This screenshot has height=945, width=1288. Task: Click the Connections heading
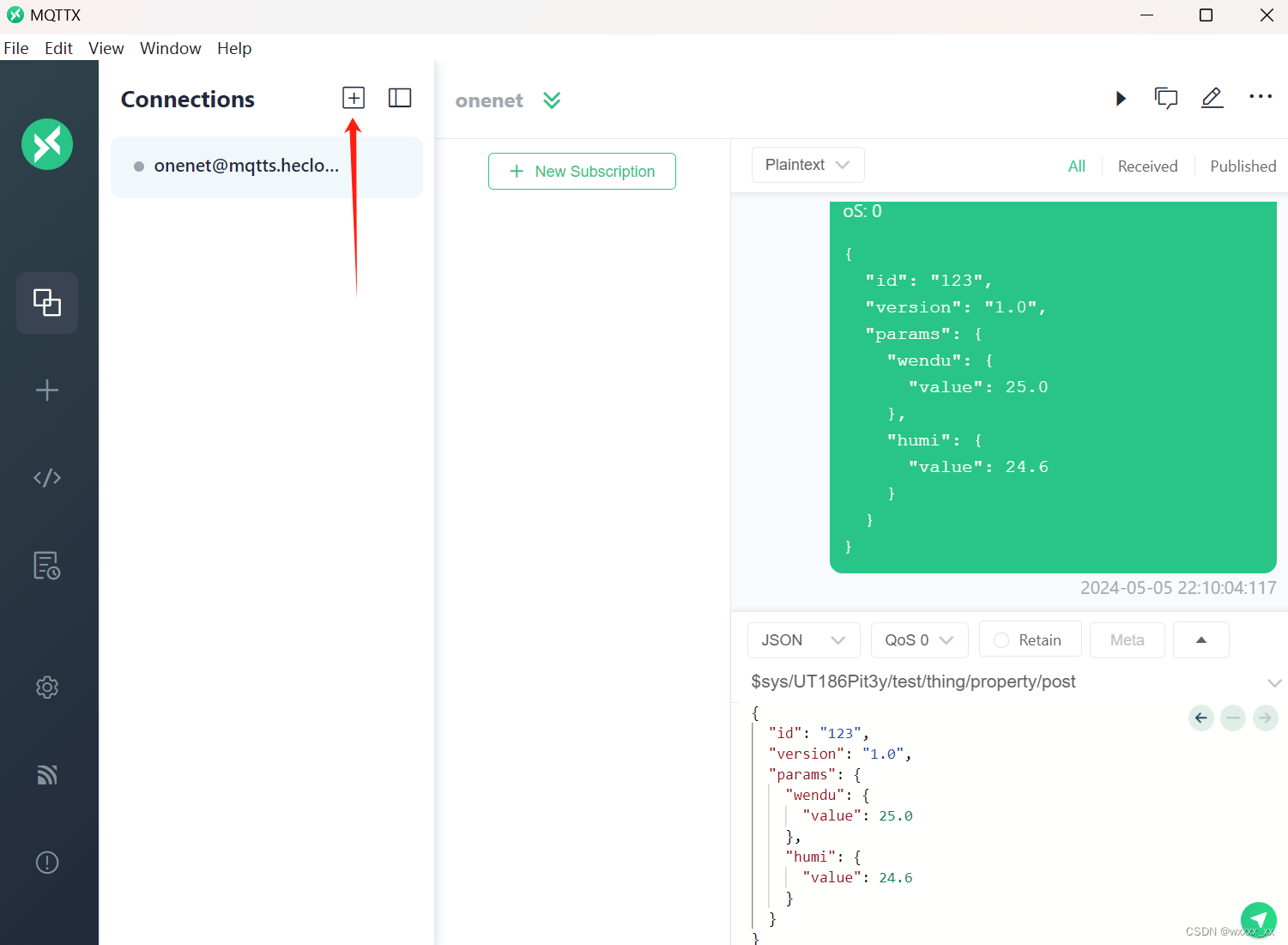click(x=188, y=100)
